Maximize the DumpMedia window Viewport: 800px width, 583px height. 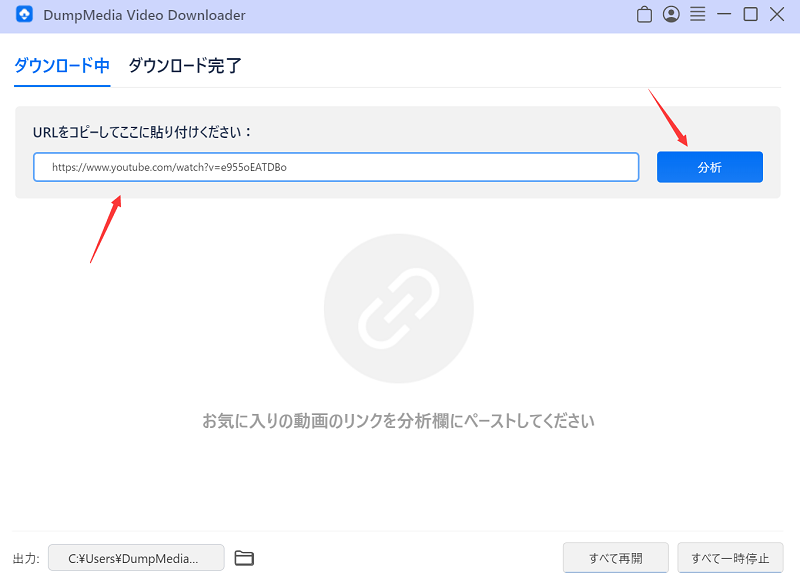tap(751, 15)
